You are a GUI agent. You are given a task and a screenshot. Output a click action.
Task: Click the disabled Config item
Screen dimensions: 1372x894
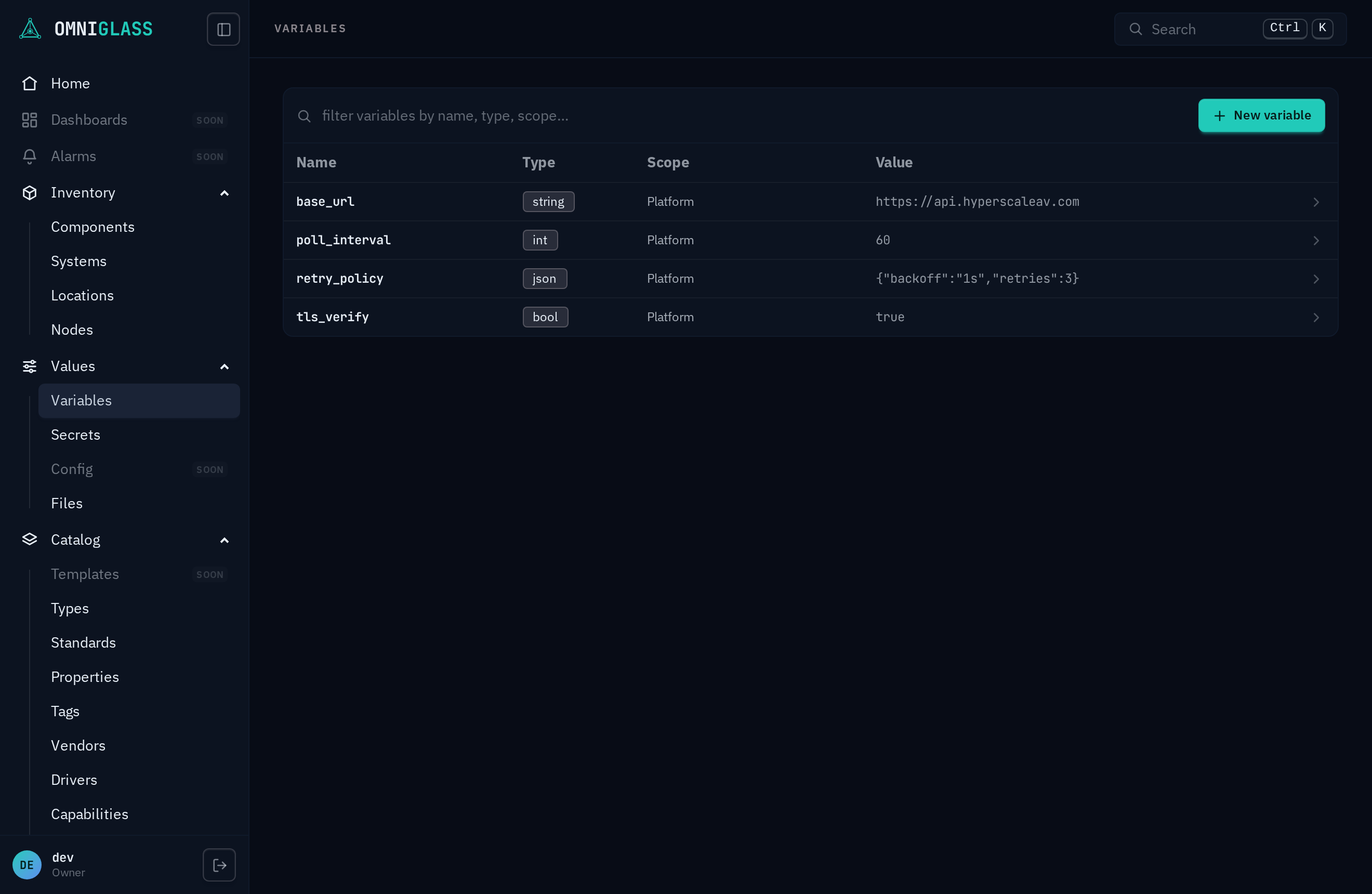coord(139,469)
